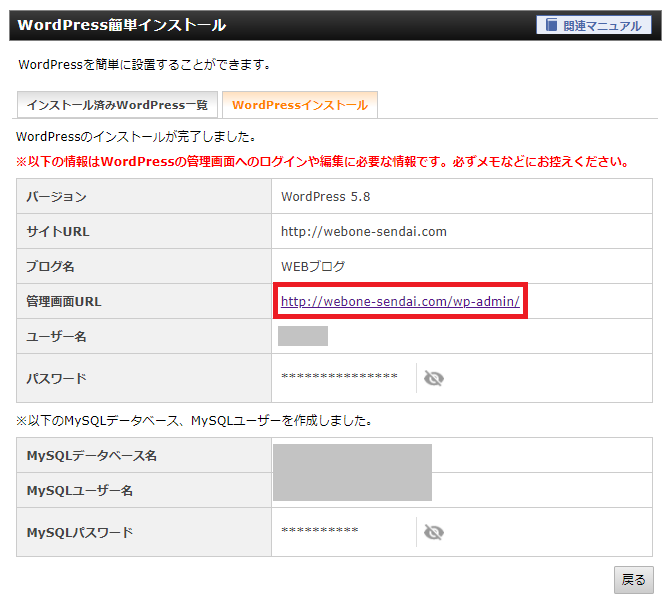Click the 管理画面URL row label
The width and height of the screenshot is (665, 607).
pos(64,301)
